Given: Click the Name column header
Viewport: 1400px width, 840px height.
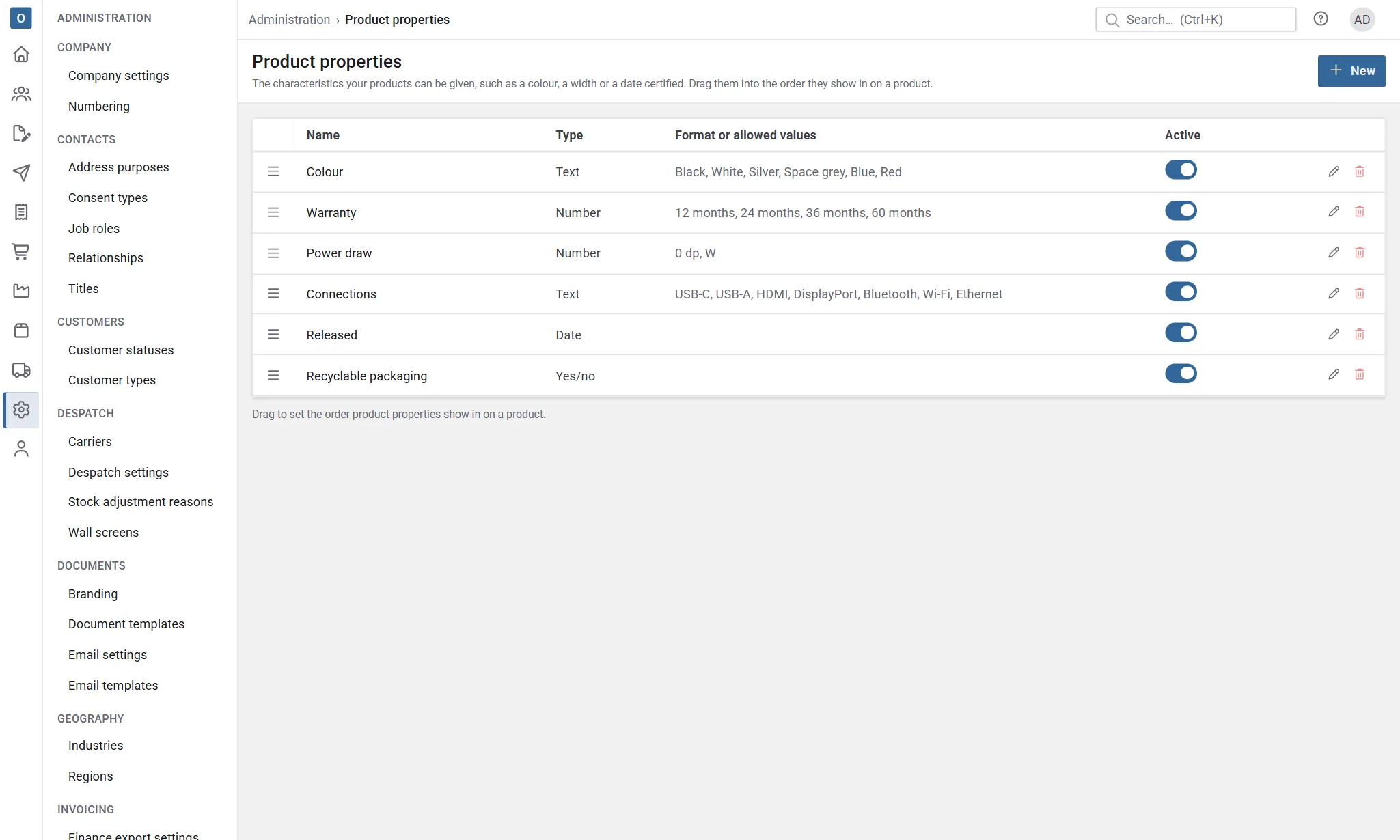Looking at the screenshot, I should coord(322,135).
